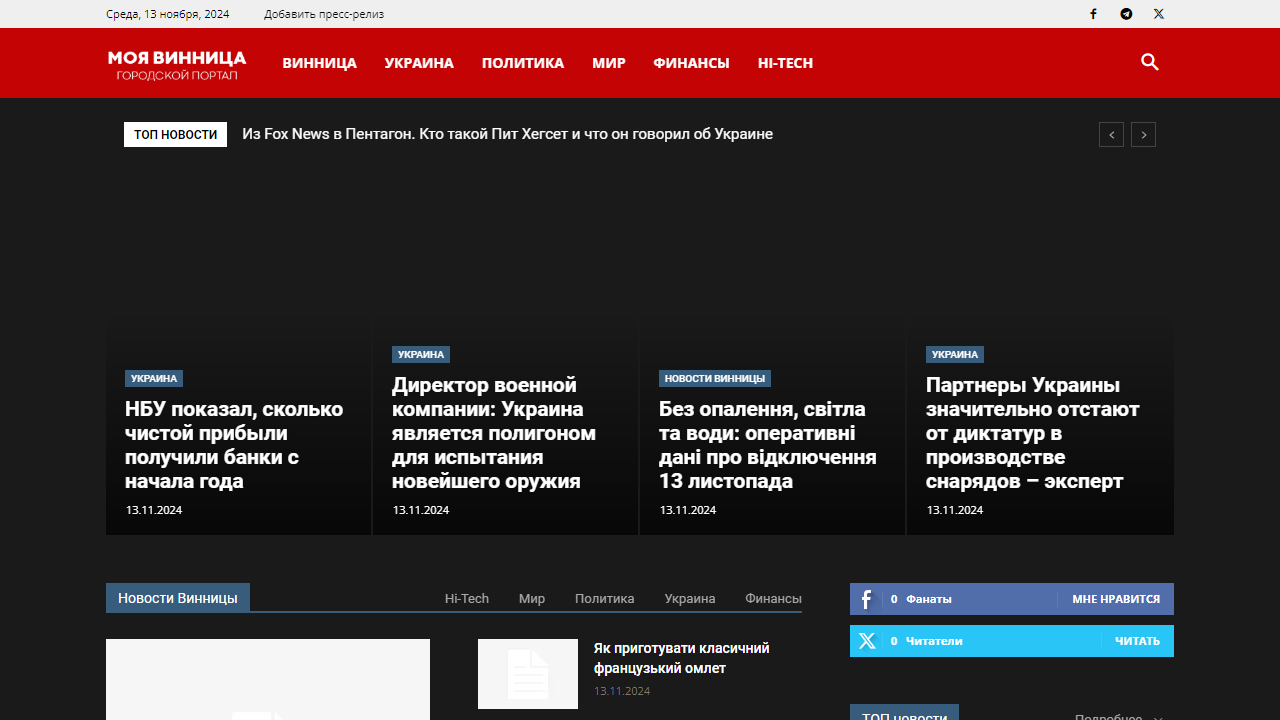Show previous top news headline arrow
This screenshot has width=1280, height=720.
(1111, 135)
